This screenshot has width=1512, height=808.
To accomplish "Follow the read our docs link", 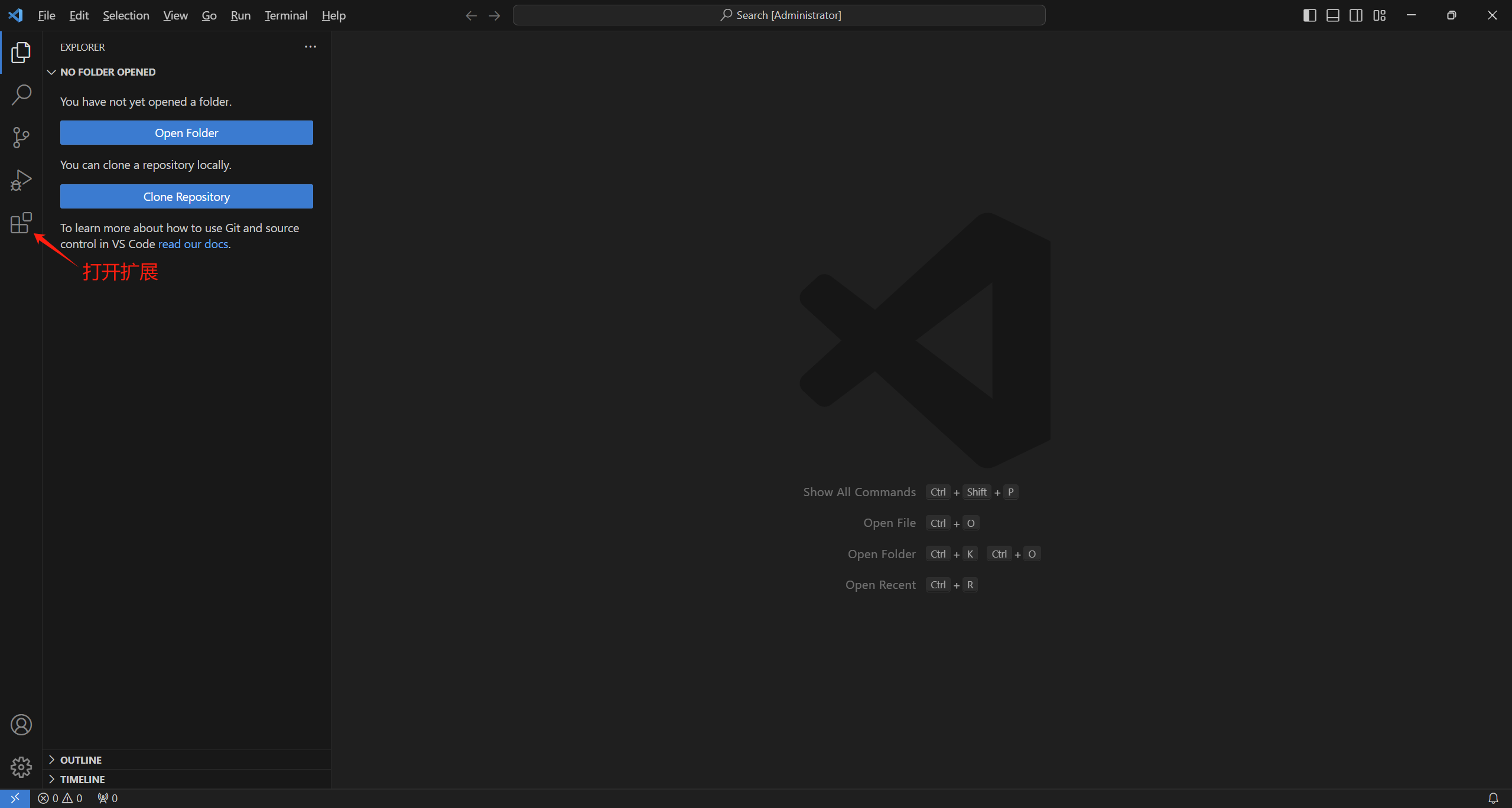I will 193,244.
